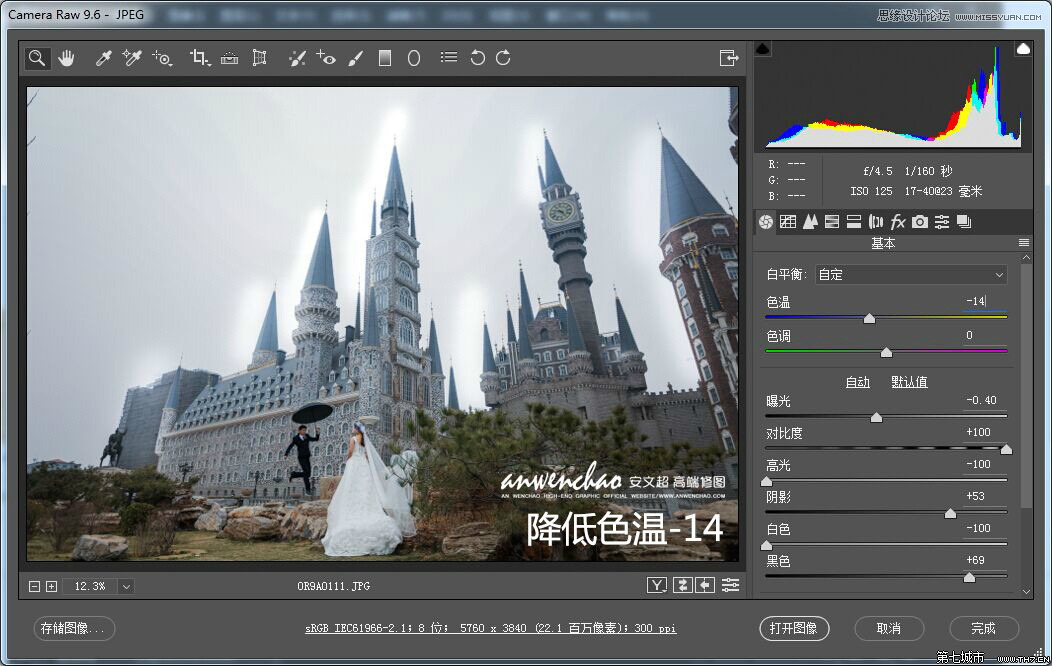Click the 色温 temperature slider handle
Image resolution: width=1052 pixels, height=666 pixels.
tap(870, 319)
